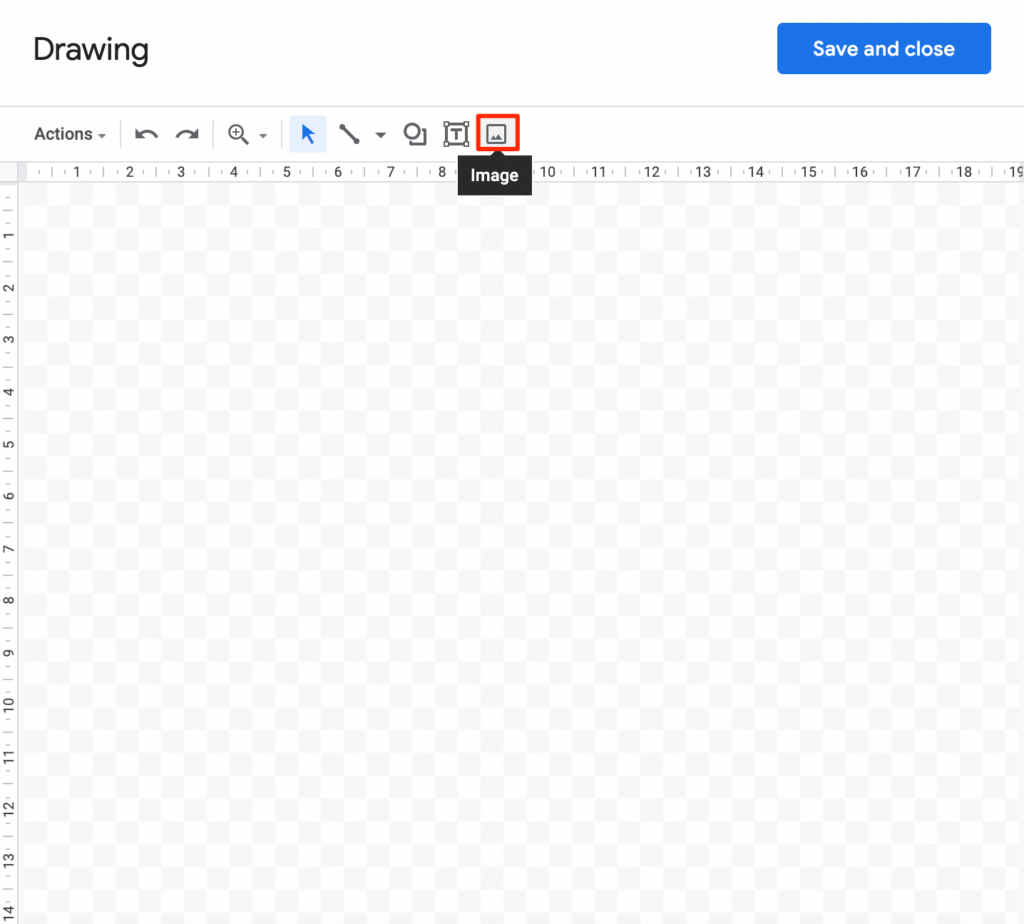
Task: Click the Save and close button
Action: [x=883, y=48]
